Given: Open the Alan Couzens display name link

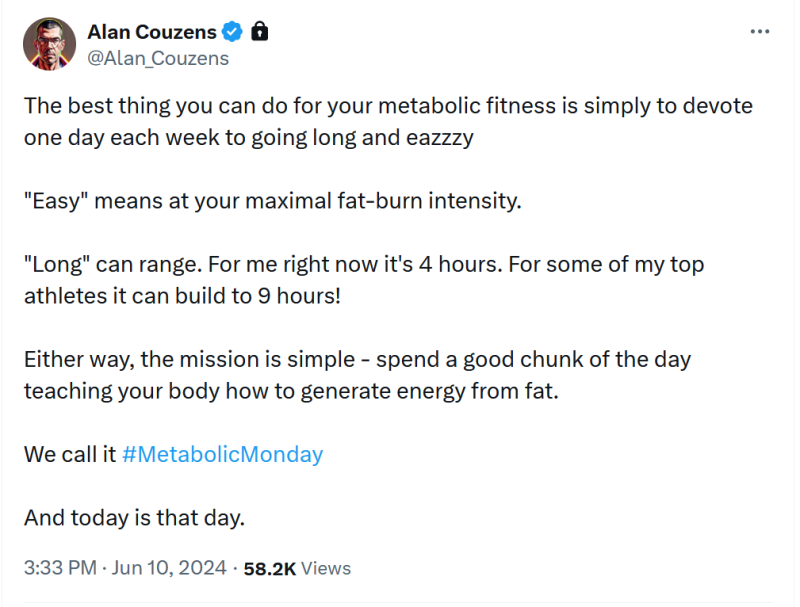Looking at the screenshot, I should tap(152, 32).
